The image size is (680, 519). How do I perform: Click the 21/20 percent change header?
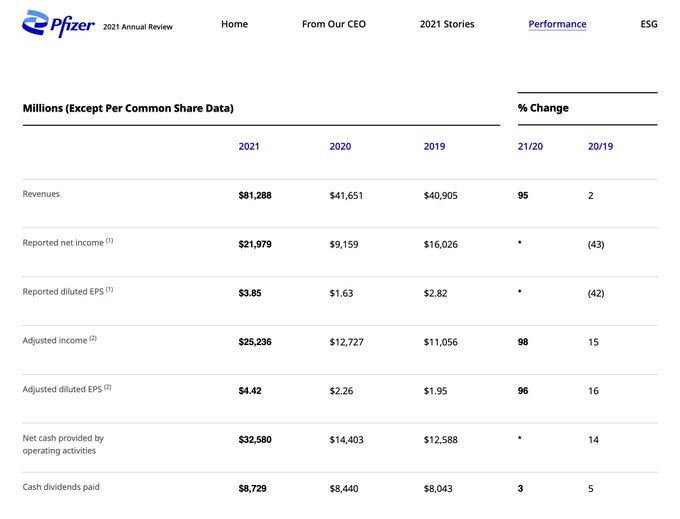coord(530,147)
